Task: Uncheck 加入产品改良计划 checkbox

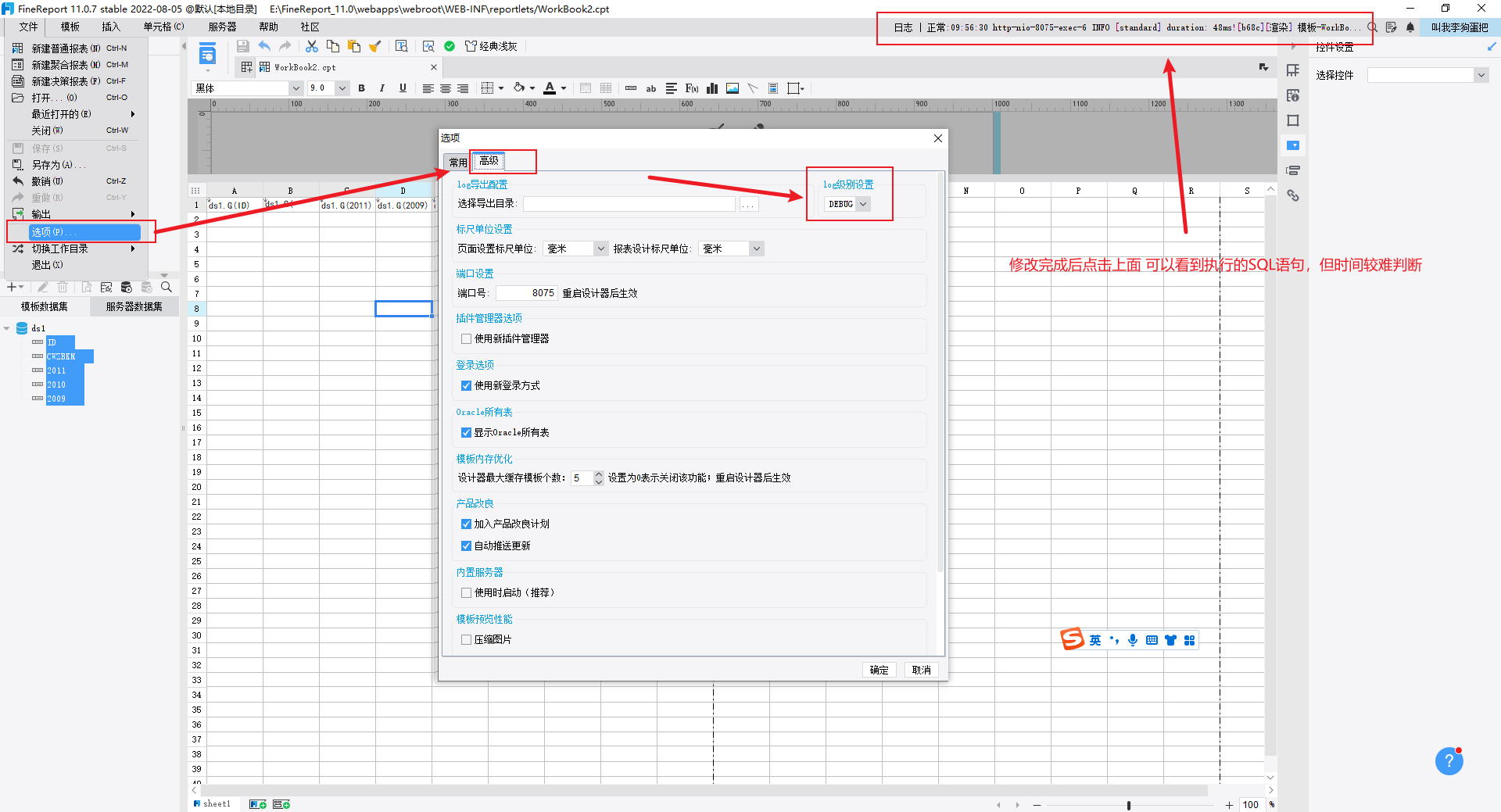Action: click(x=467, y=524)
